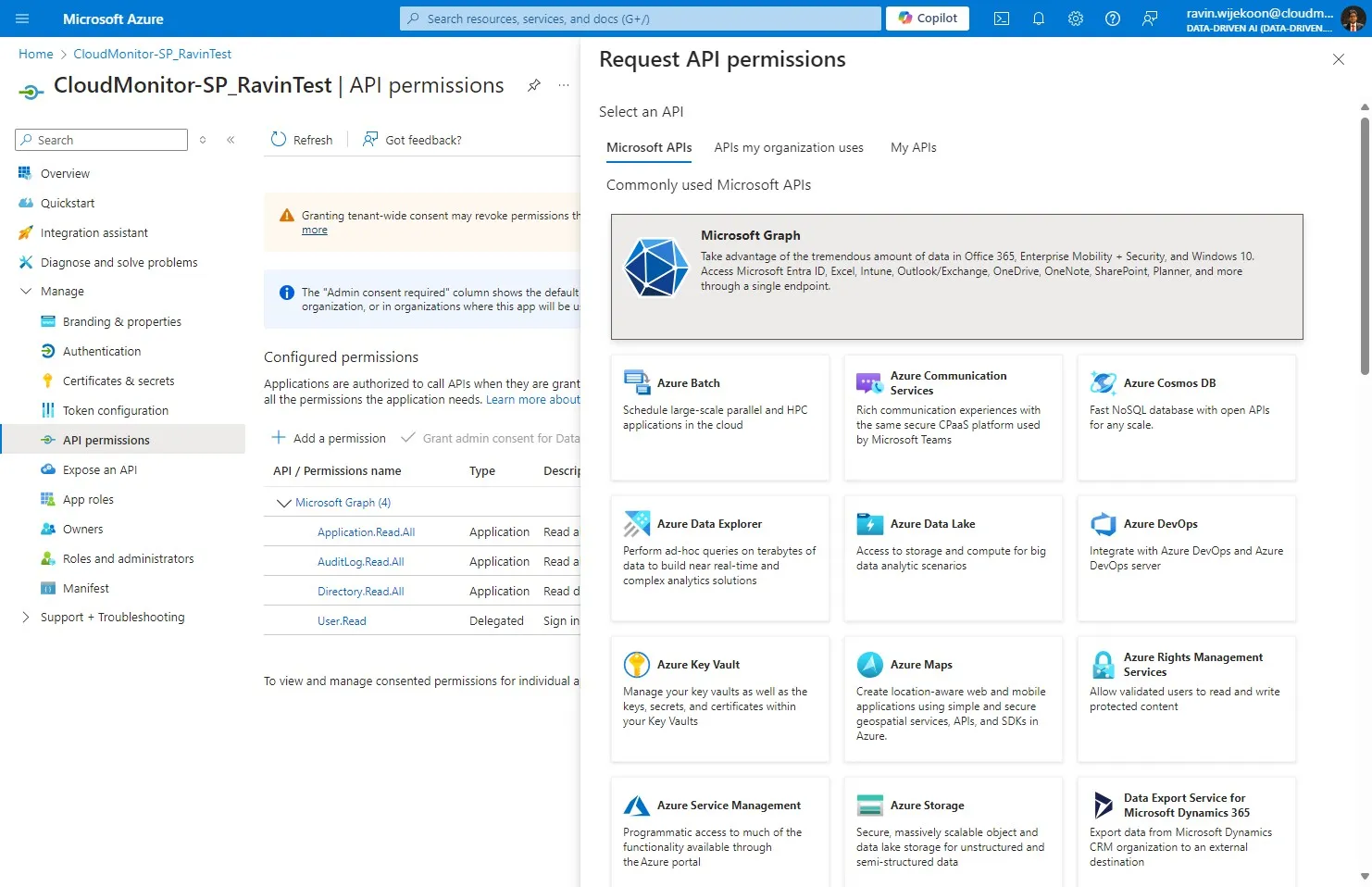Screen dimensions: 1372x887
Task: Select the Azure DevOps card
Action: coord(1186,558)
